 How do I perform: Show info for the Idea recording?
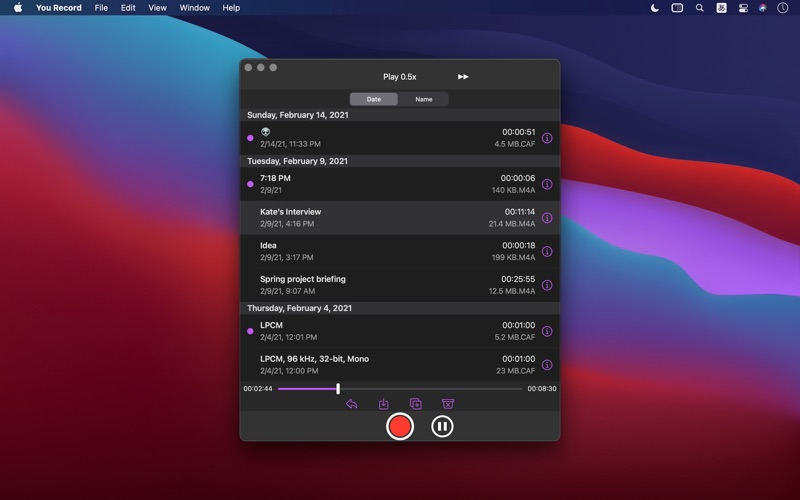pyautogui.click(x=547, y=252)
